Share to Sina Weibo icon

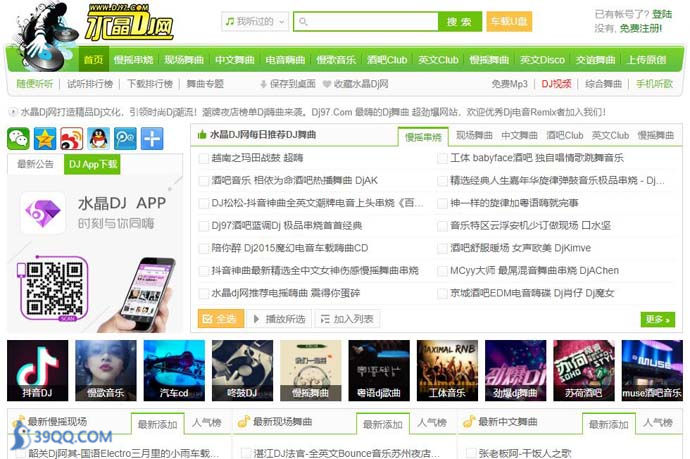click(72, 139)
